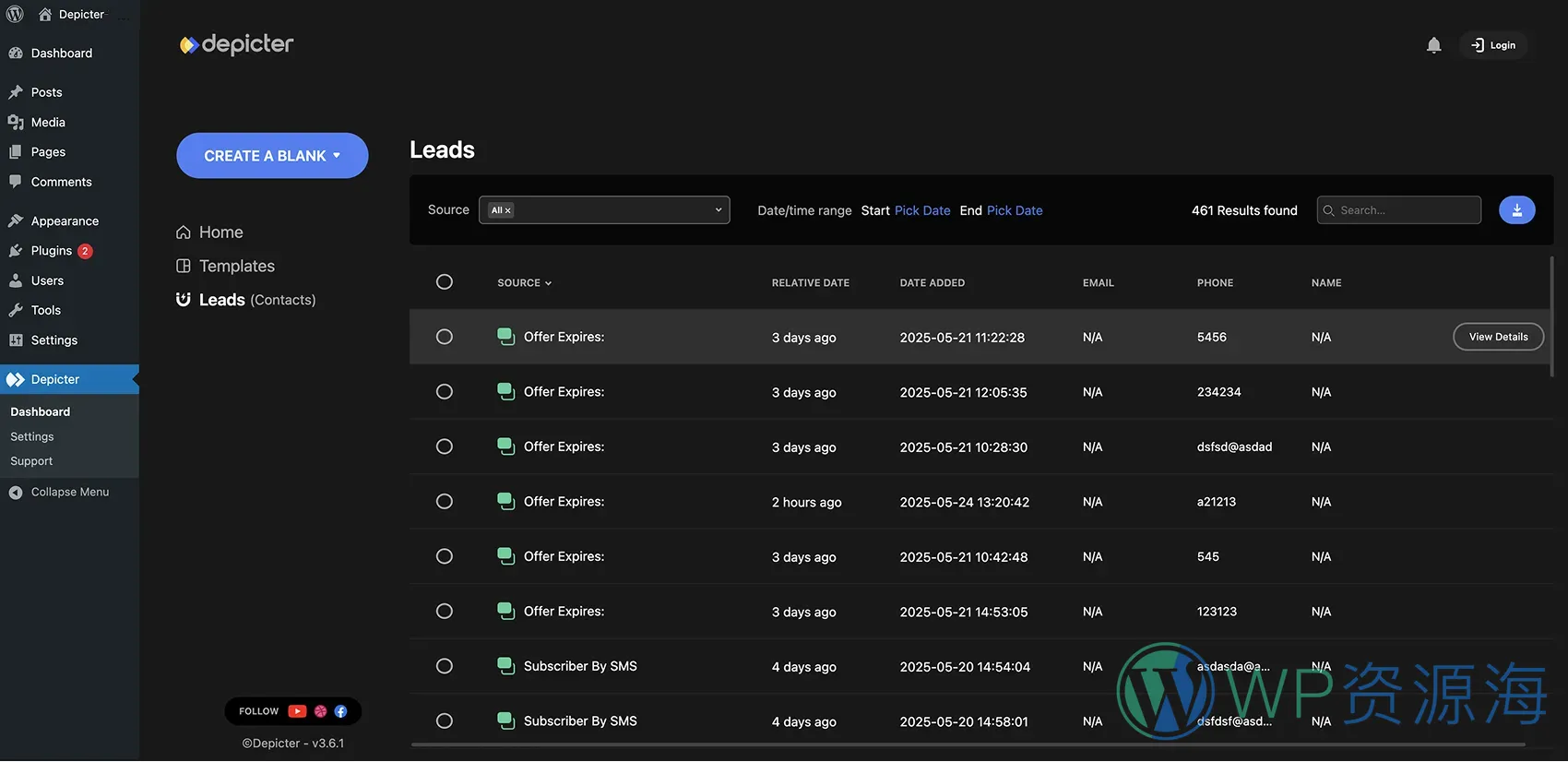Click the Dashboard gauge icon
The width and height of the screenshot is (1568, 762).
tap(16, 54)
